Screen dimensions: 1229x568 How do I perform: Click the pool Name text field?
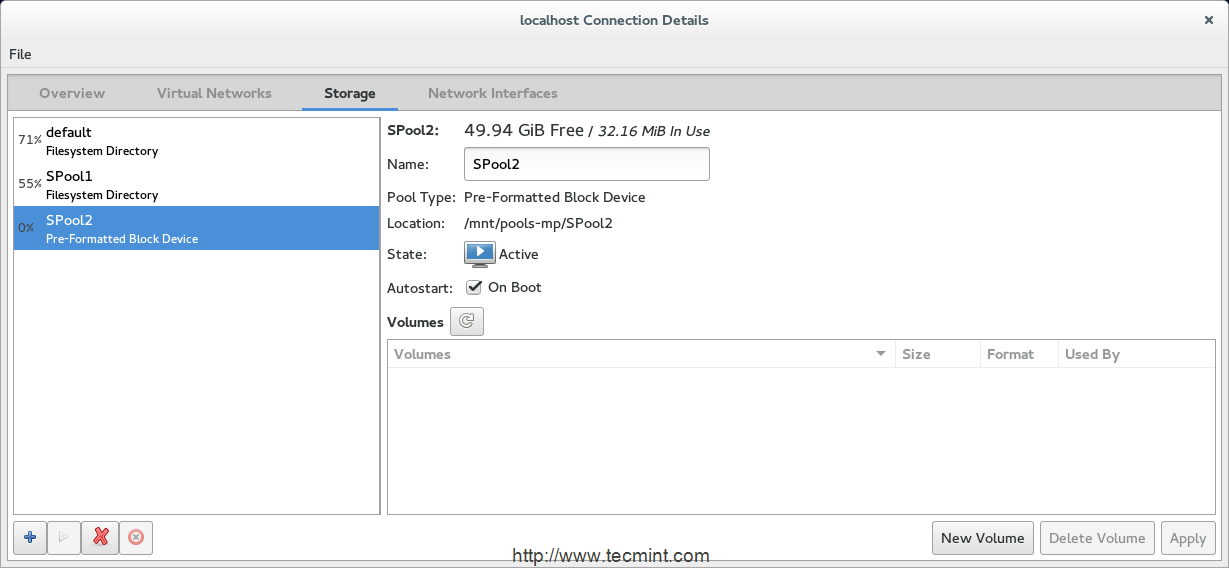pyautogui.click(x=587, y=164)
